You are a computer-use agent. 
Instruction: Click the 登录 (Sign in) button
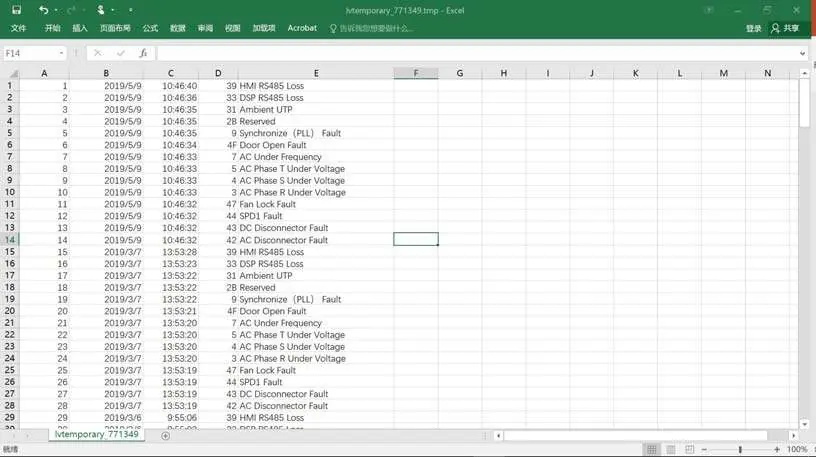(x=754, y=29)
